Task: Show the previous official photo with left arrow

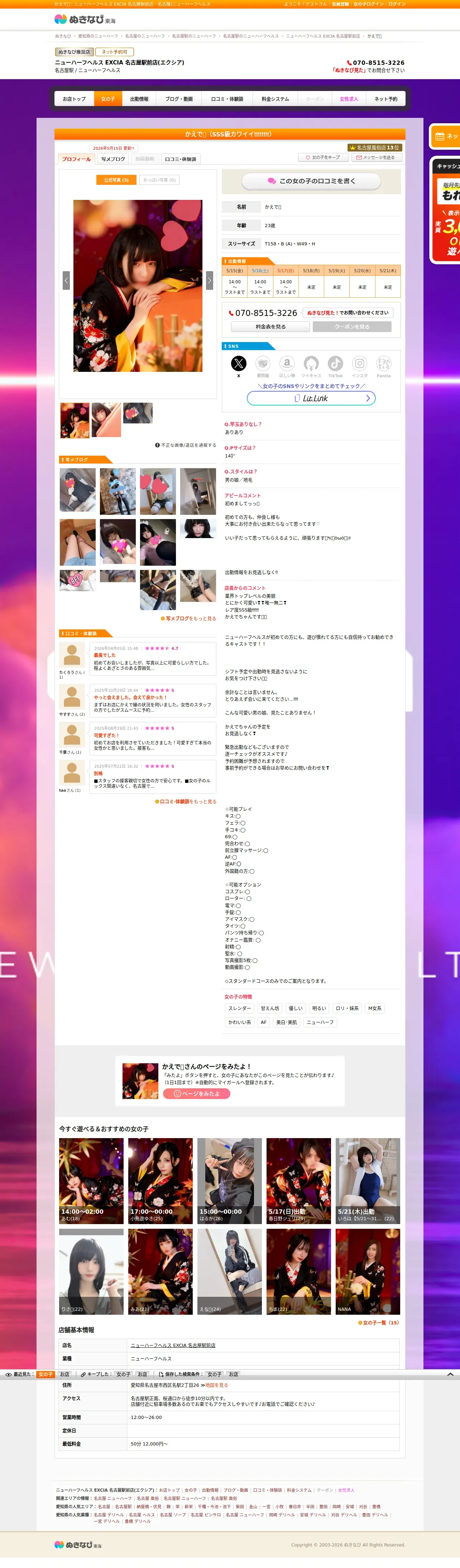Action: pos(66,280)
